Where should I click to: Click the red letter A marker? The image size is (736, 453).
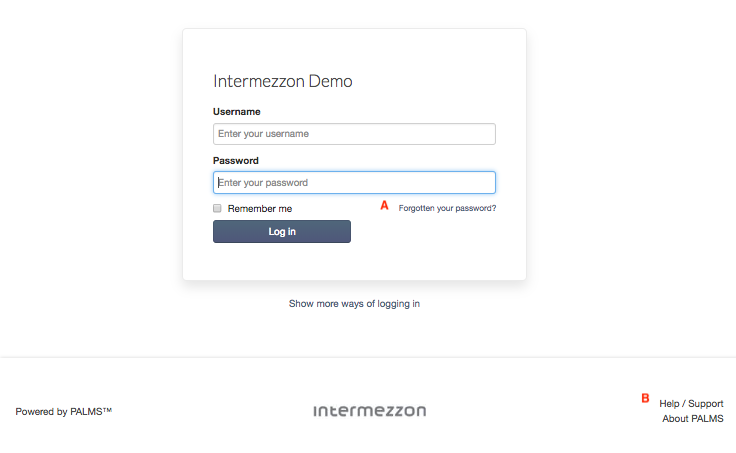click(384, 206)
